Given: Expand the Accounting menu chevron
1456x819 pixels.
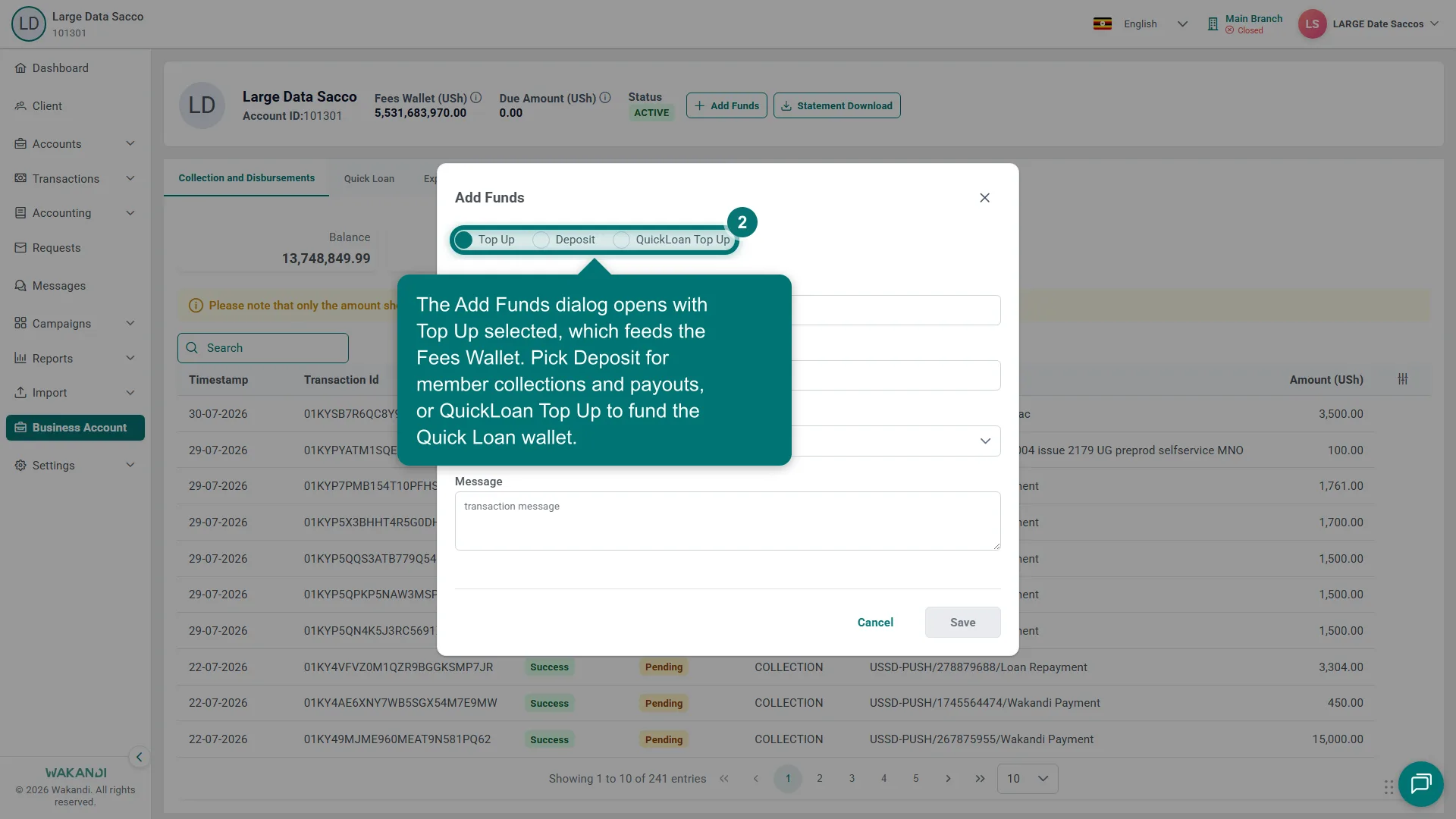Looking at the screenshot, I should [130, 213].
